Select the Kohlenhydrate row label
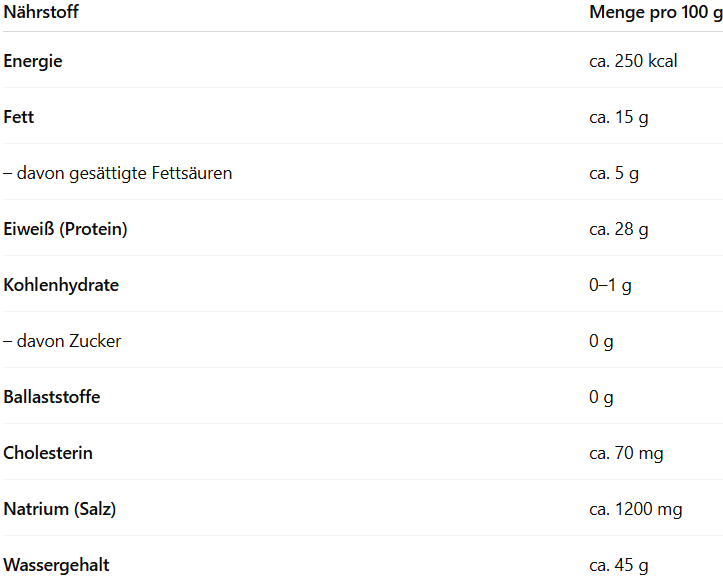The image size is (723, 585). point(61,285)
